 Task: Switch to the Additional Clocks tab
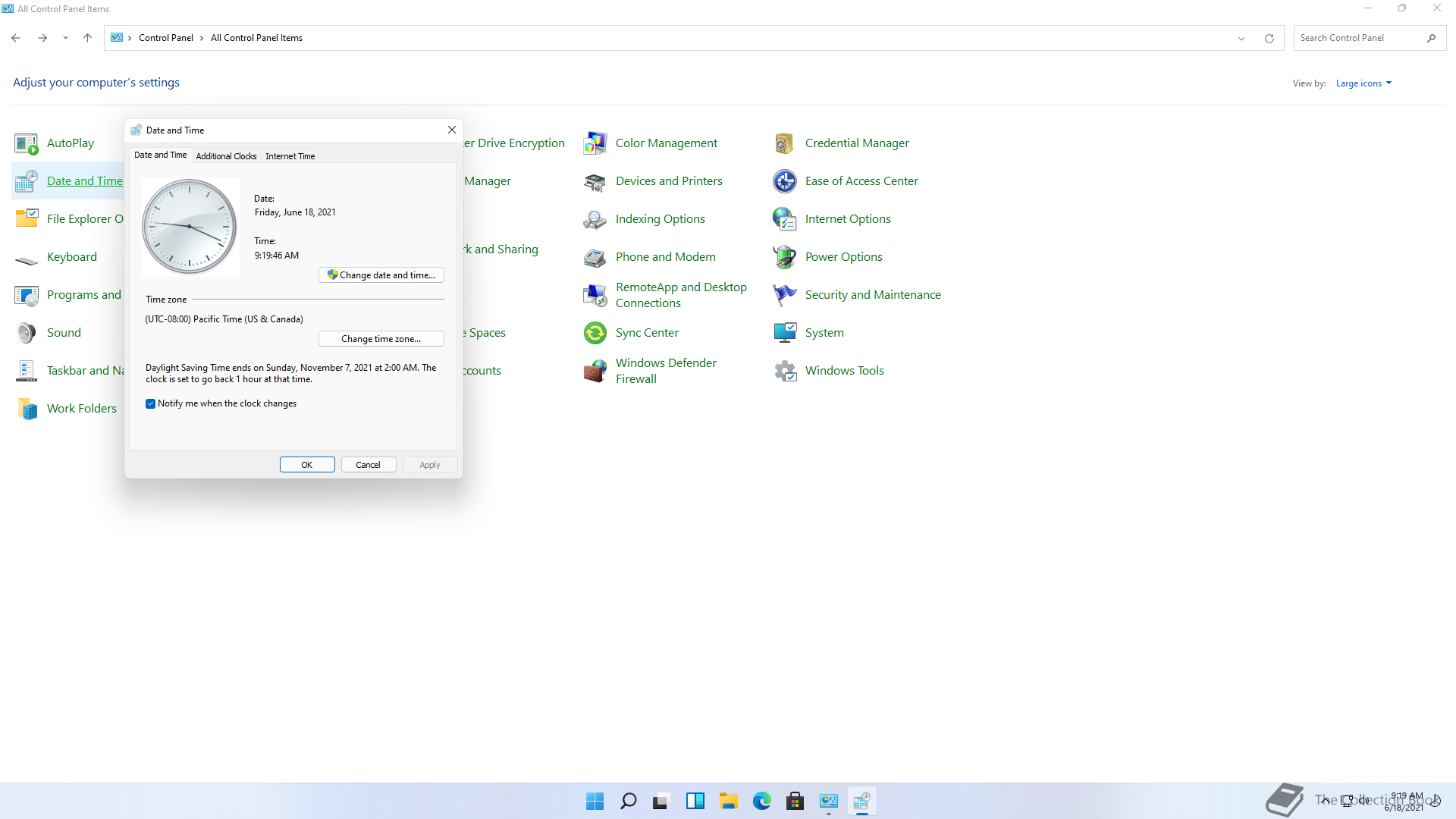226,156
